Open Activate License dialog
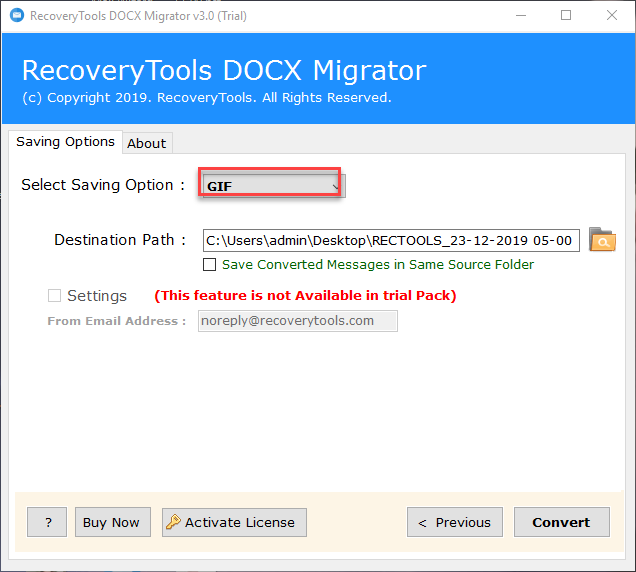Image resolution: width=636 pixels, height=572 pixels. click(234, 522)
